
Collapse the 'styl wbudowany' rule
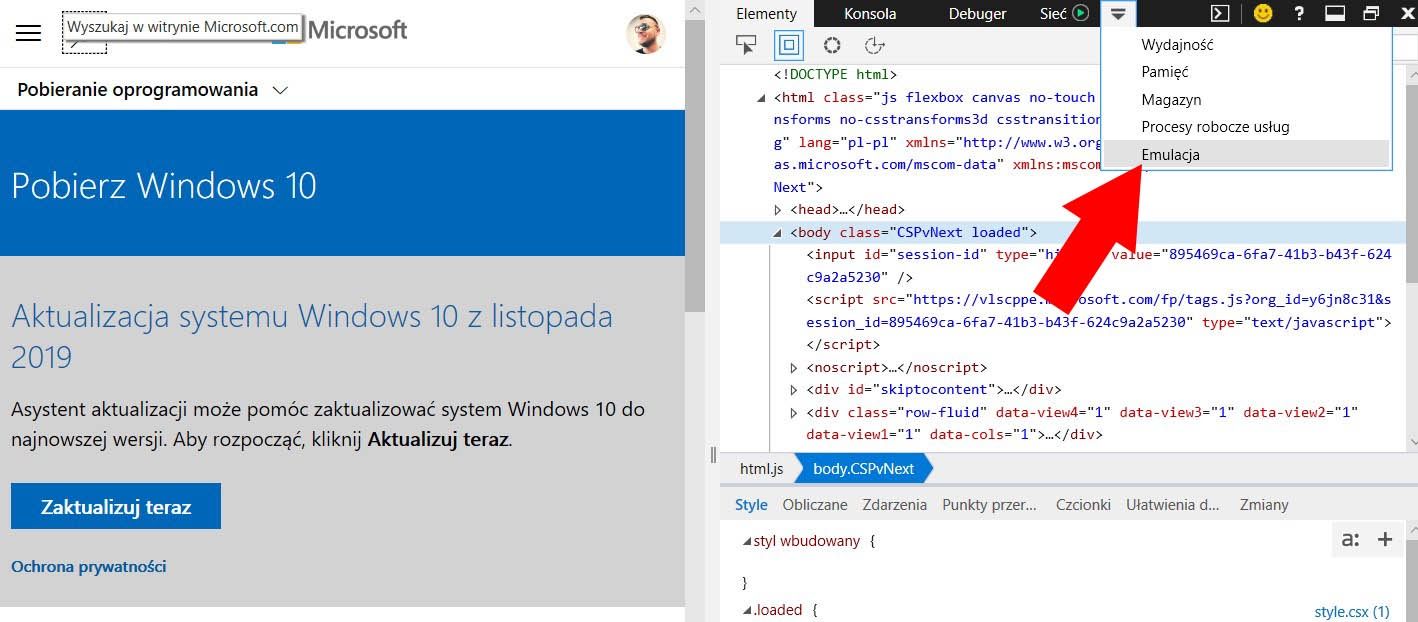pyautogui.click(x=746, y=541)
